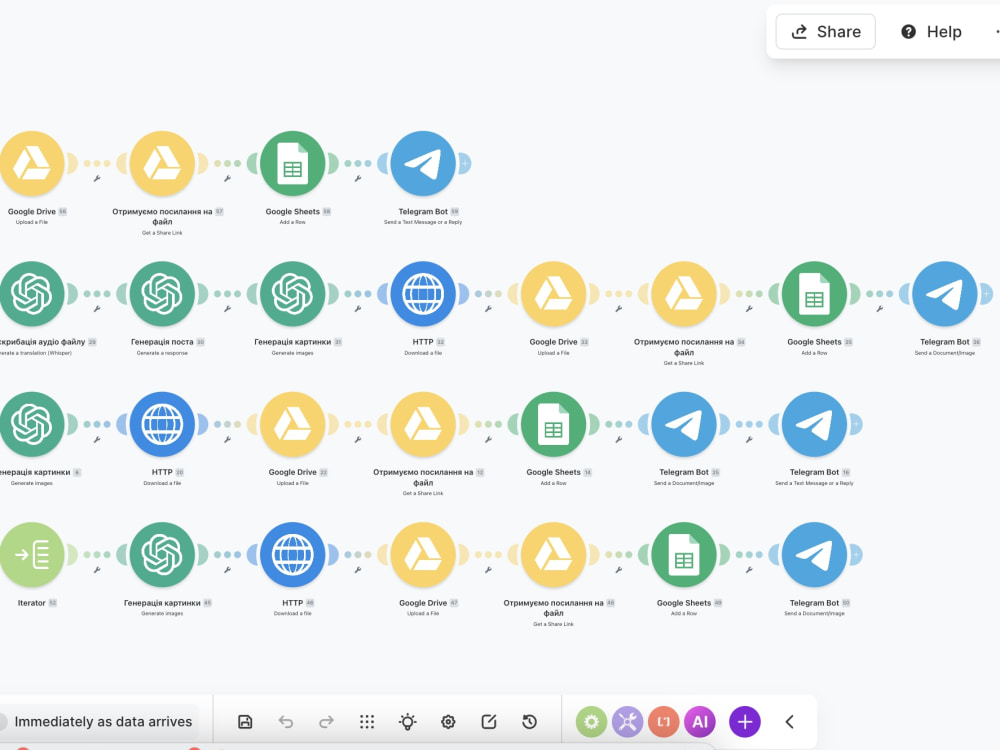
Task: Toggle the scenario scheduling switch
Action: 3,721
